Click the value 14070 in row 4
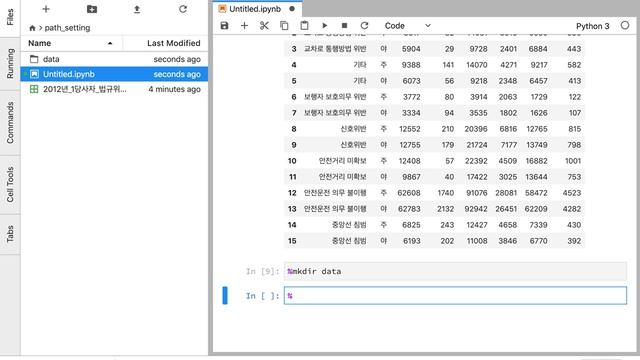 [477, 65]
